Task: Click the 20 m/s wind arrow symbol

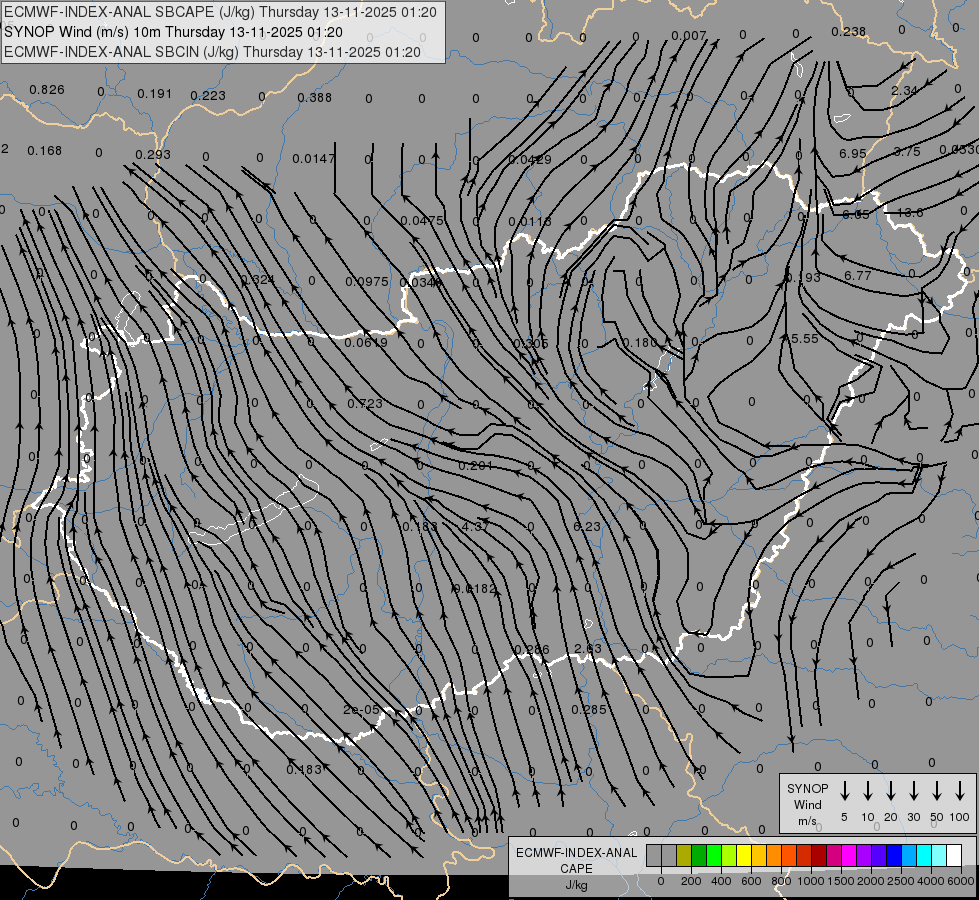Action: (890, 791)
